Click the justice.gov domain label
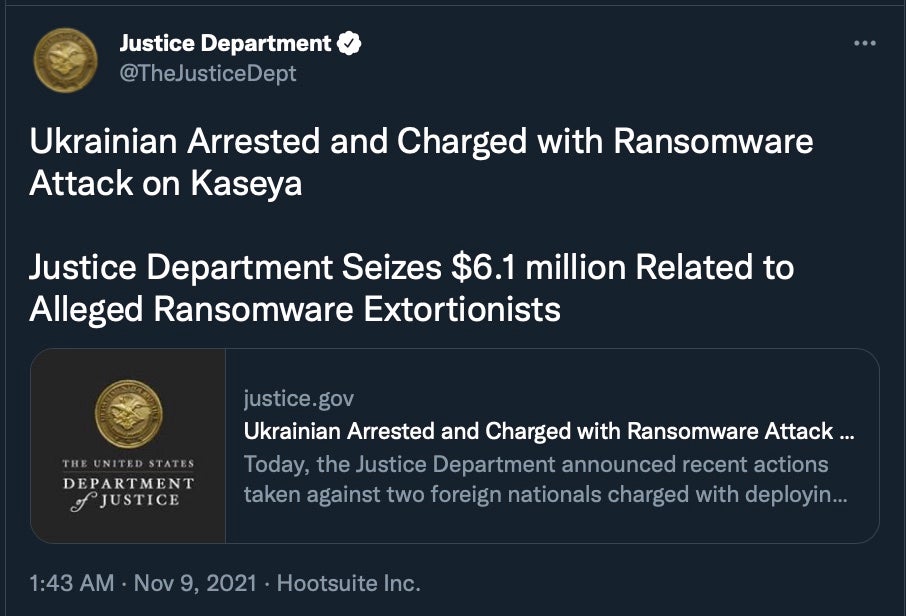The height and width of the screenshot is (616, 906). (299, 400)
